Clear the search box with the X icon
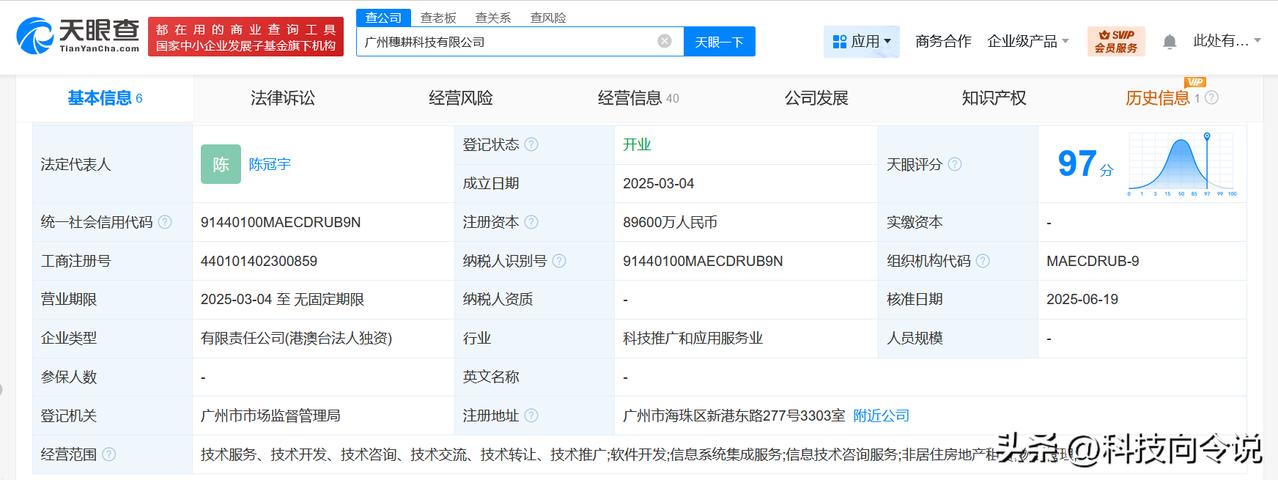Screen dimensions: 1278x480 (x=664, y=41)
